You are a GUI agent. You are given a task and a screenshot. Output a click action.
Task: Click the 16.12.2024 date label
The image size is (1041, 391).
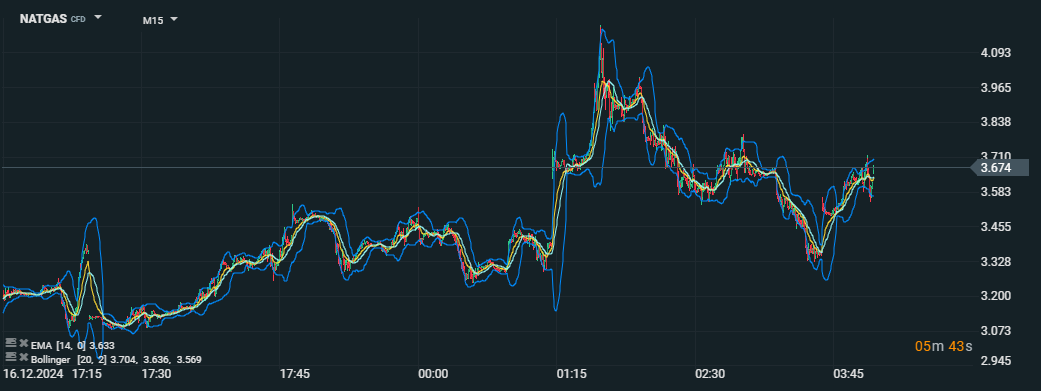tap(33, 374)
